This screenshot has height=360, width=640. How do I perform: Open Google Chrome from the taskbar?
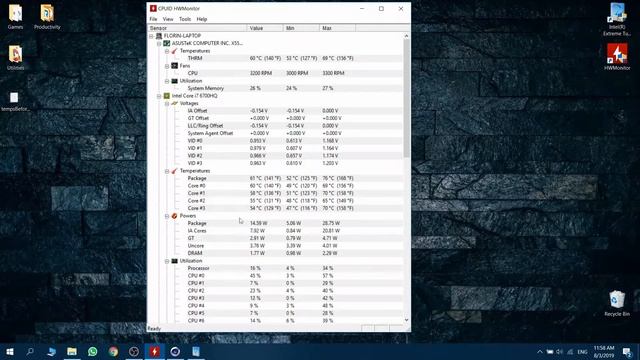pos(113,351)
